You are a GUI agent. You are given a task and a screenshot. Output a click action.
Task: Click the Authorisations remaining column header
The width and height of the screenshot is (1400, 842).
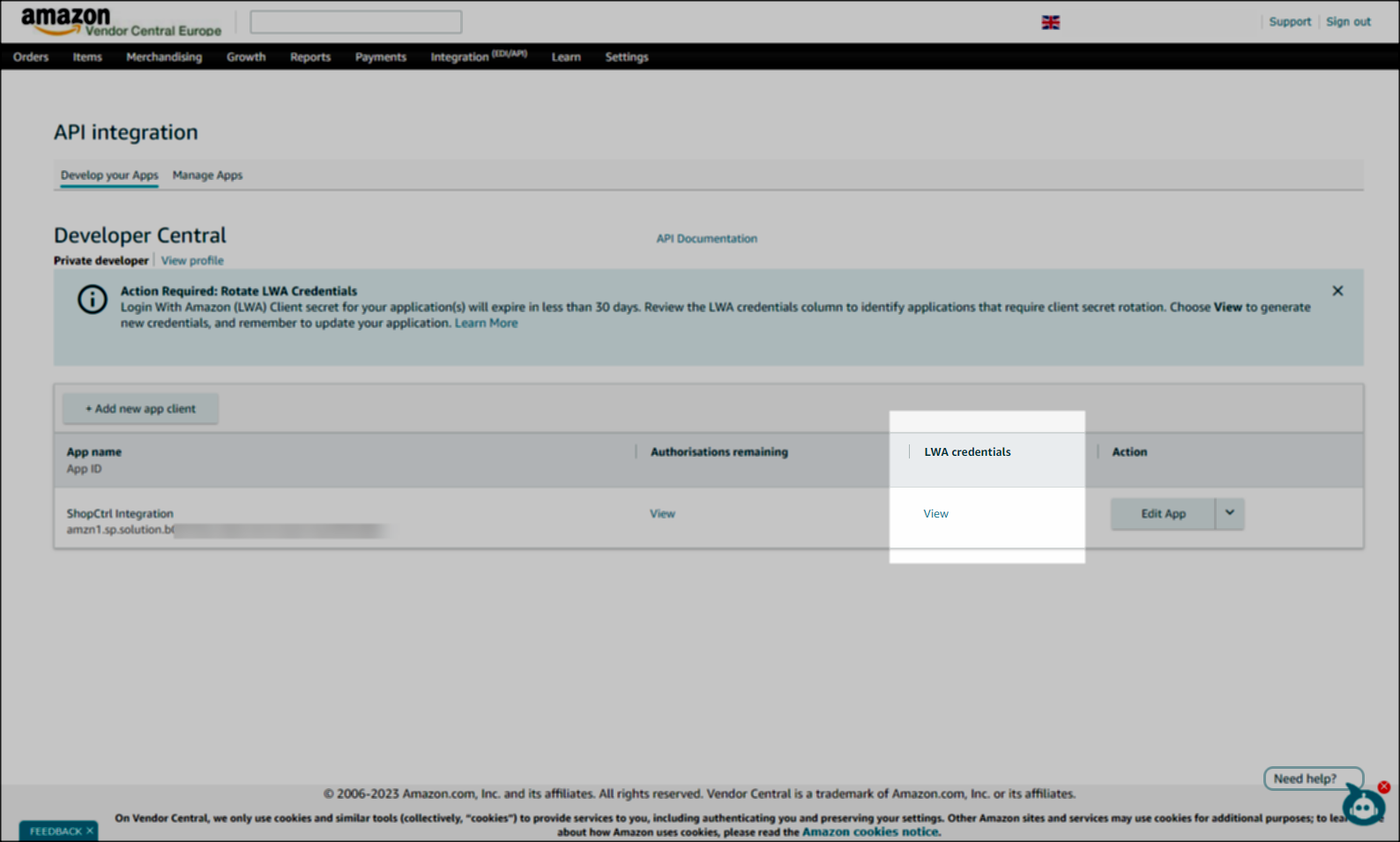point(719,451)
